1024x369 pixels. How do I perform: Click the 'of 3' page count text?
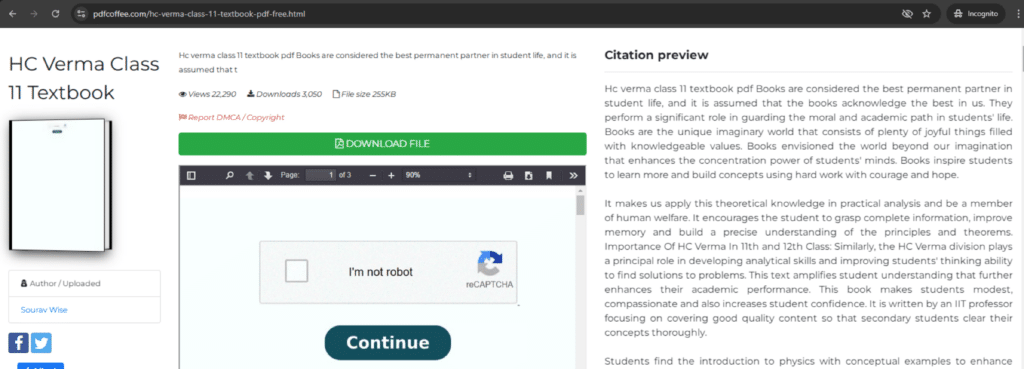click(345, 175)
